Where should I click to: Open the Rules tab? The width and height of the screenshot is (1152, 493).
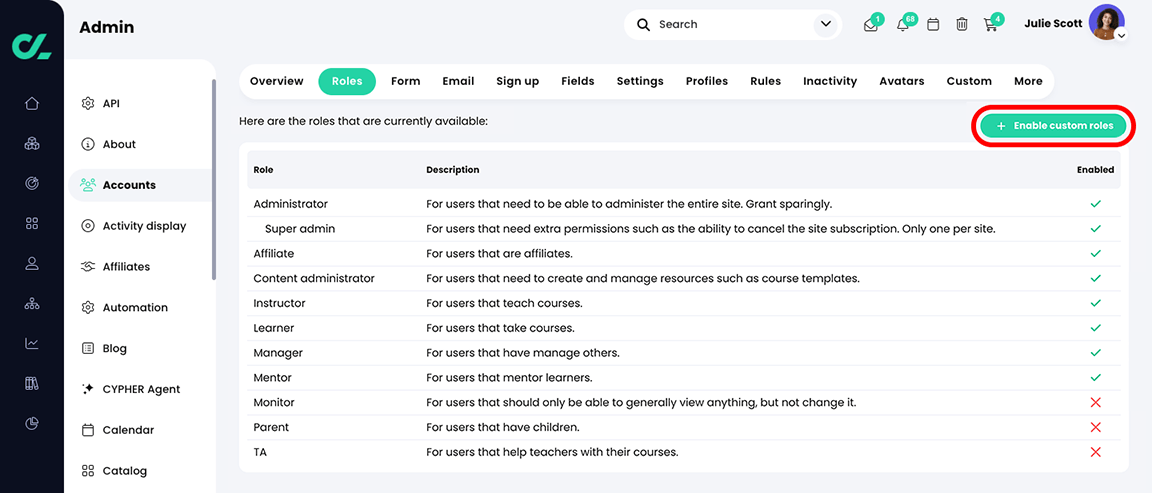[x=766, y=81]
